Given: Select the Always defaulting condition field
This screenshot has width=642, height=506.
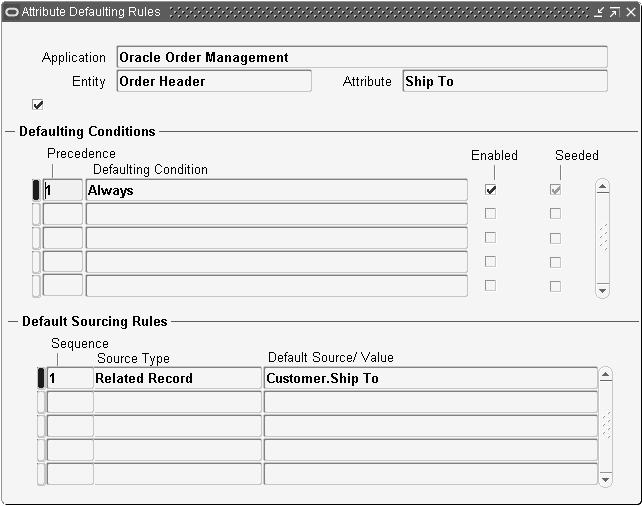Looking at the screenshot, I should tap(276, 190).
